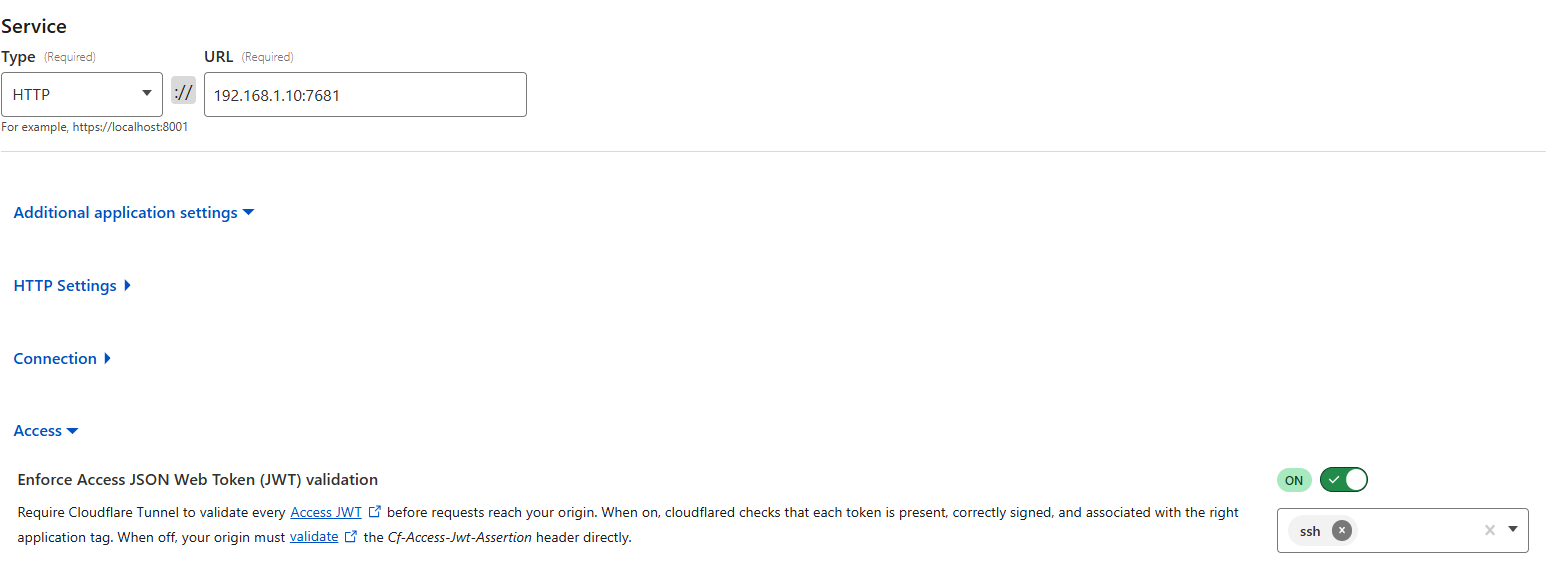Screen dimensions: 1556x567
Task: Open the HTTP service Type dropdown
Action: tap(81, 94)
